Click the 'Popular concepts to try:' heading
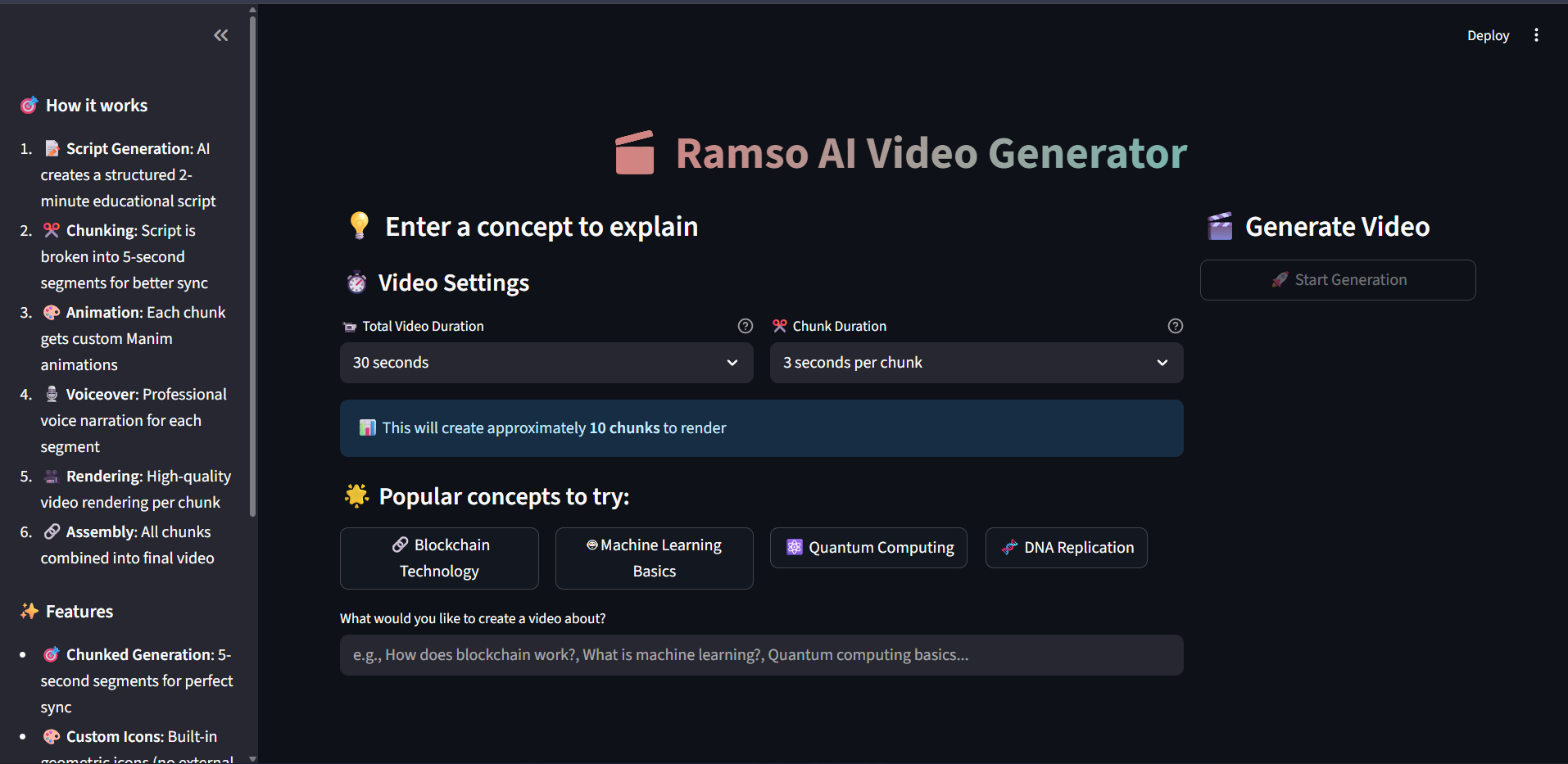 click(x=504, y=496)
